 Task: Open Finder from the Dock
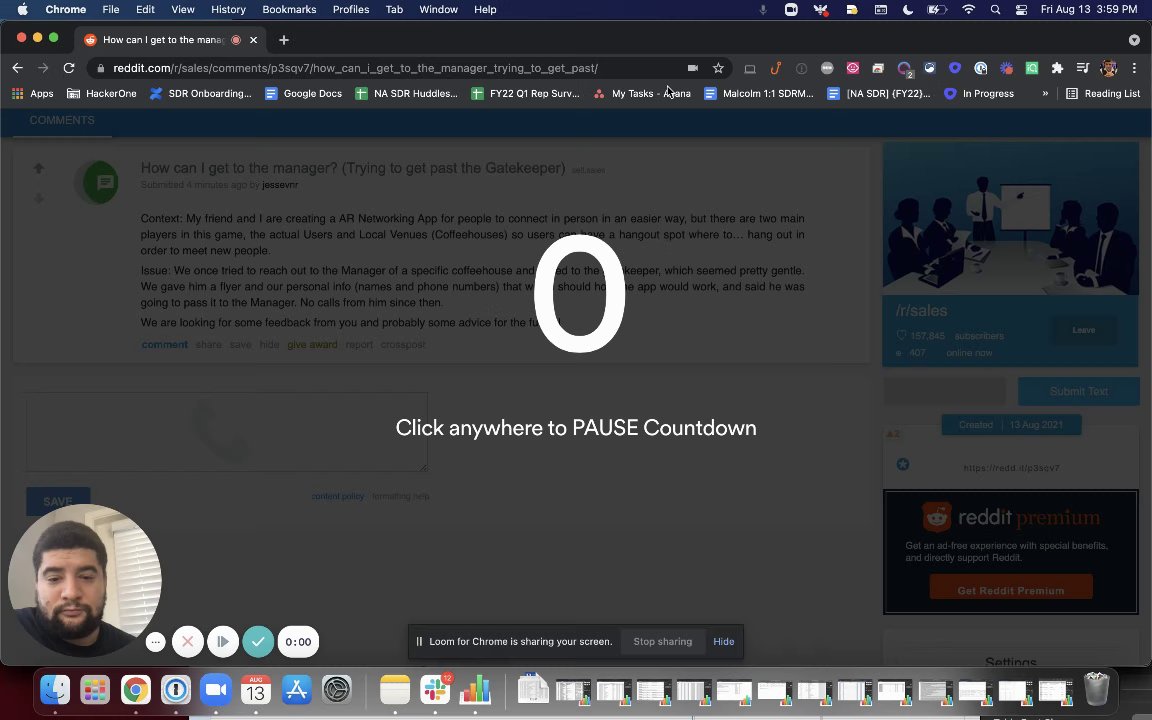pos(55,690)
